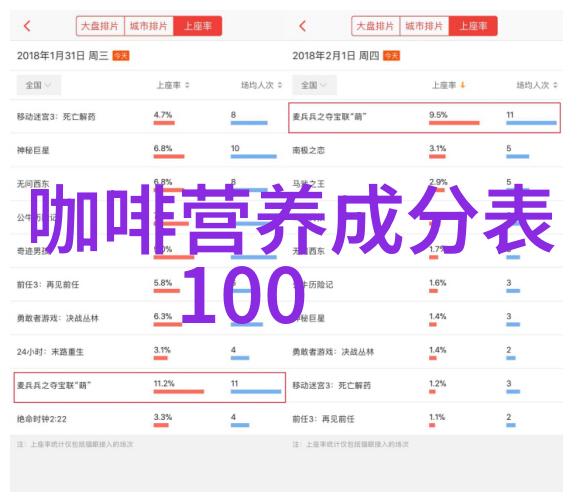The width and height of the screenshot is (578, 497).
Task: Toggle right panel 上座率 orange sort arrow
Action: point(463,85)
